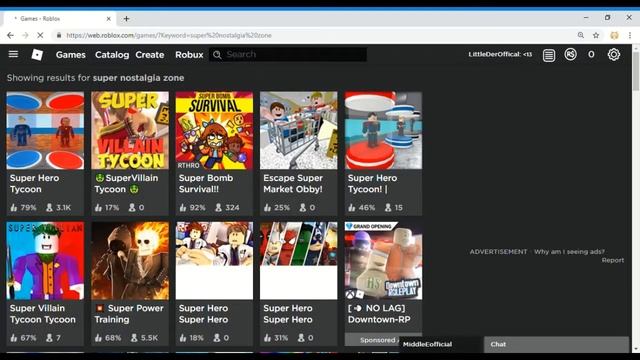This screenshot has width=640, height=360.
Task: Open LittleDerOffical profile link
Action: (500, 54)
